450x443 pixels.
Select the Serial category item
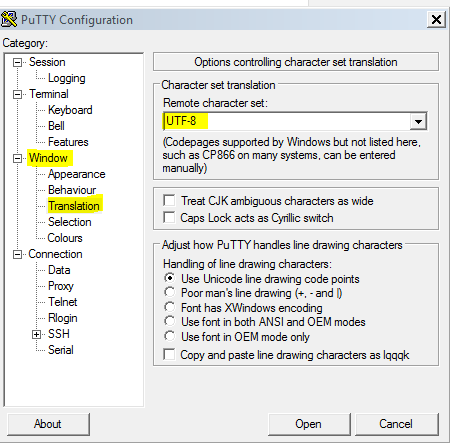61,350
